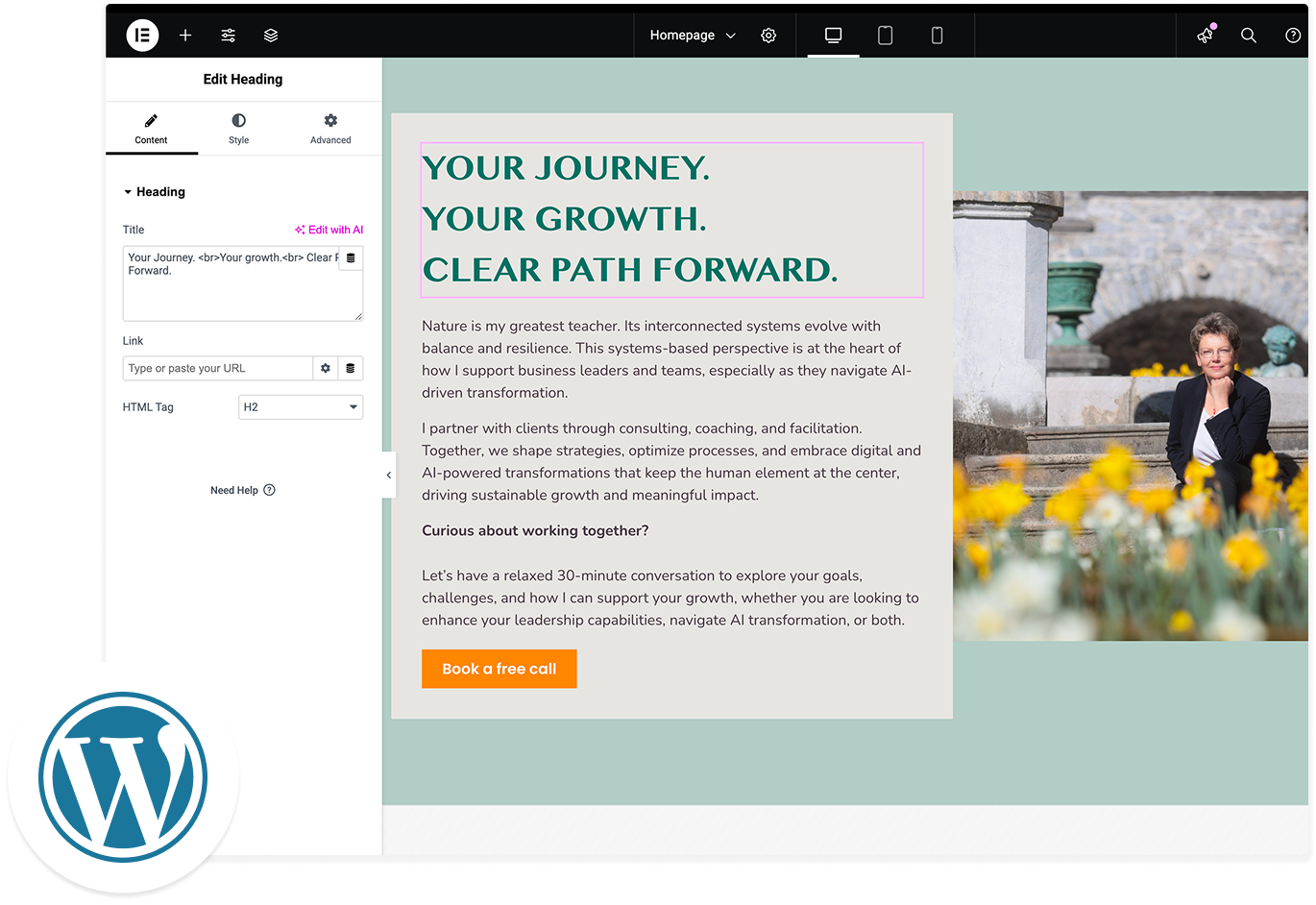This screenshot has width=1316, height=905.
Task: Click the Book a free call button
Action: [499, 669]
